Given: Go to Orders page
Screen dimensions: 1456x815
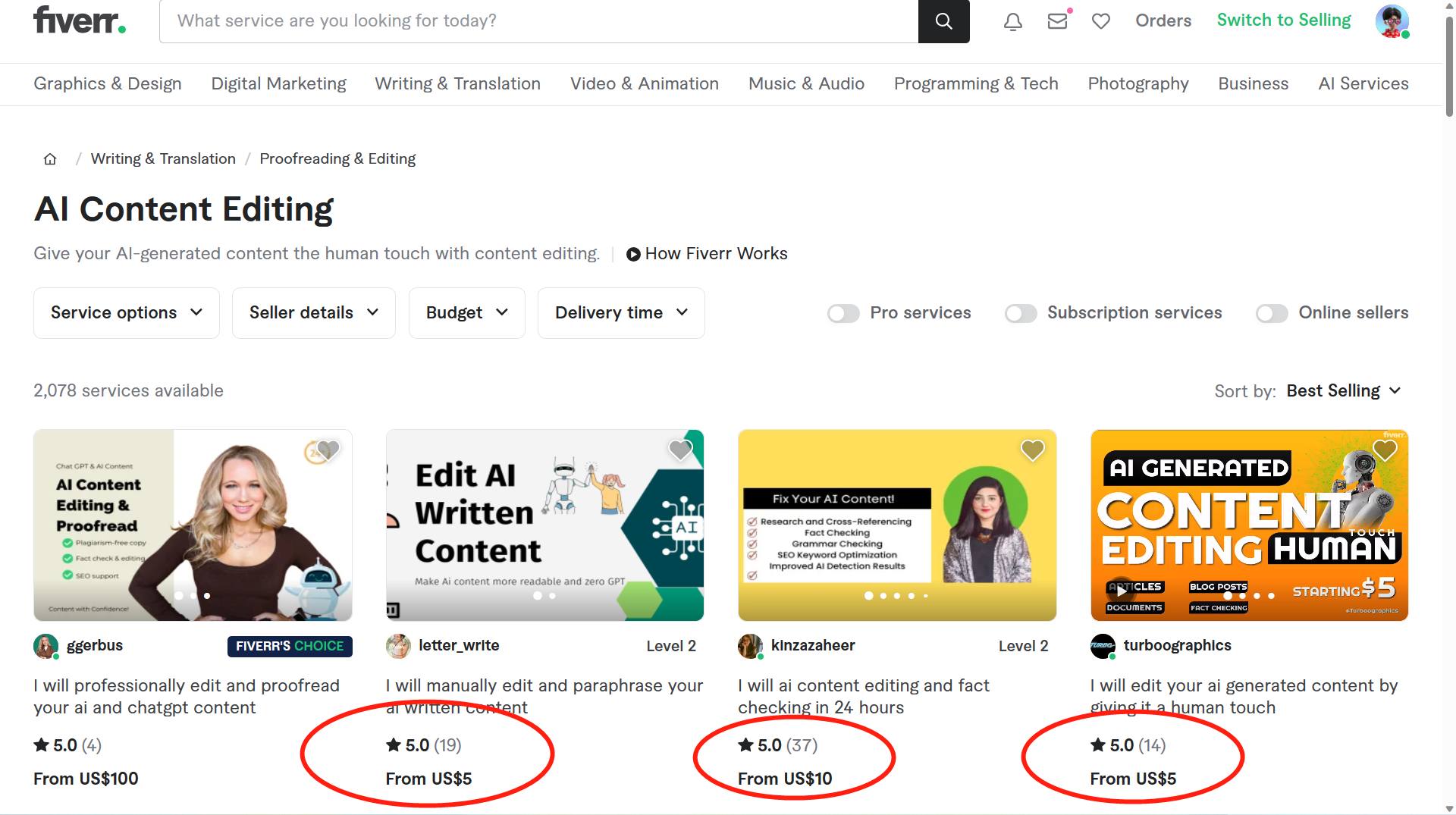Looking at the screenshot, I should (1163, 20).
